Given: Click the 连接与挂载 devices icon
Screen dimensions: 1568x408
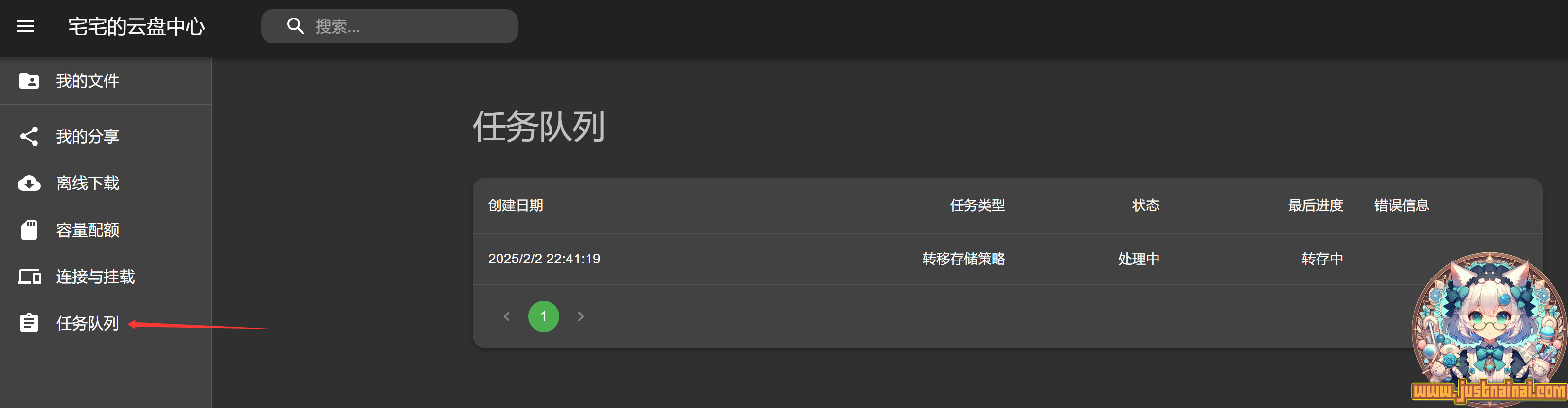Looking at the screenshot, I should click(x=29, y=277).
